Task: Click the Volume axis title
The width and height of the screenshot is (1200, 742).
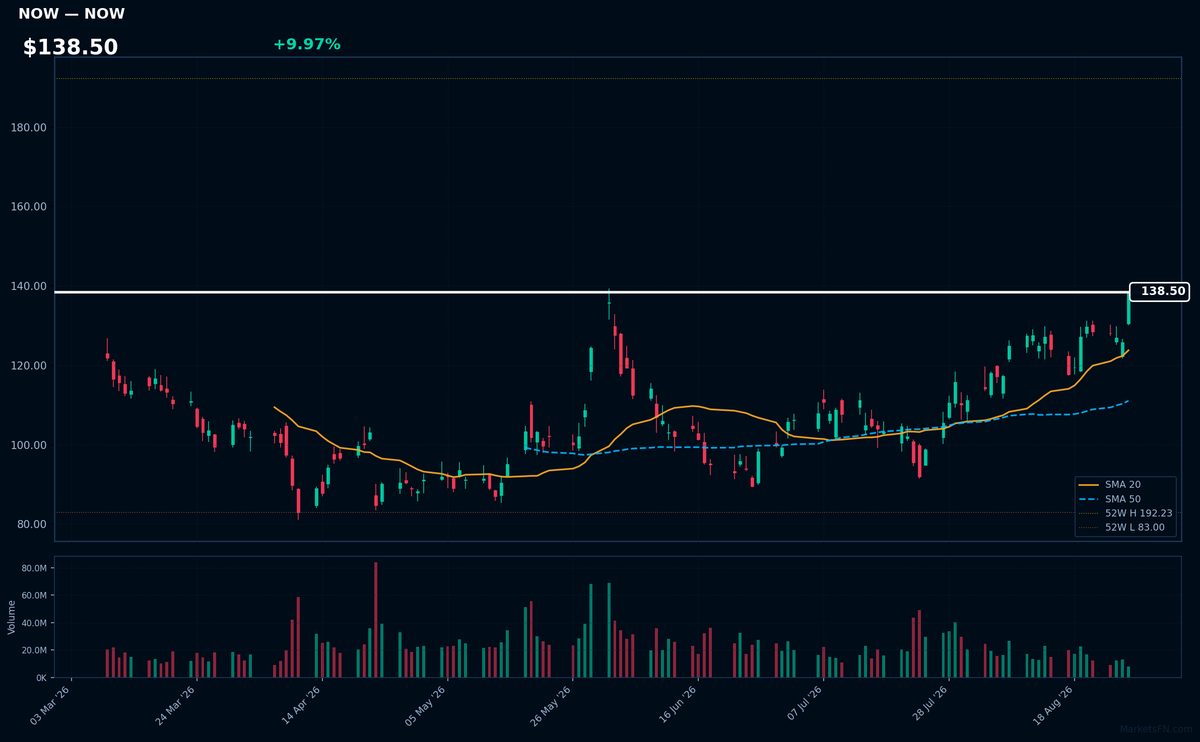Action: point(12,617)
